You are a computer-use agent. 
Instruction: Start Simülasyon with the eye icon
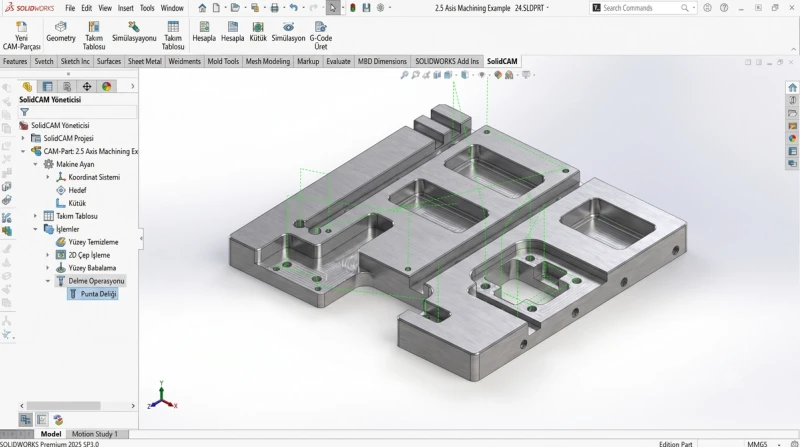288,32
